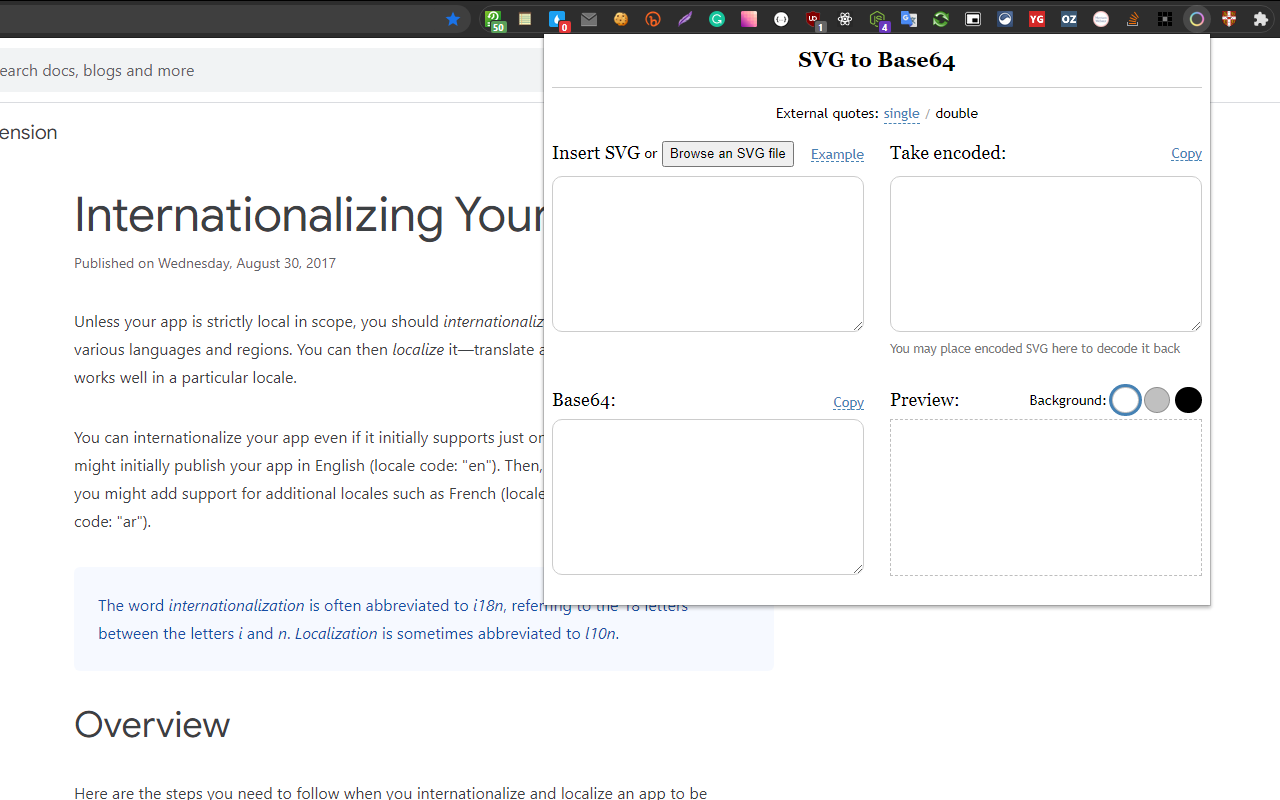Open the cookie extension icon

pos(621,19)
